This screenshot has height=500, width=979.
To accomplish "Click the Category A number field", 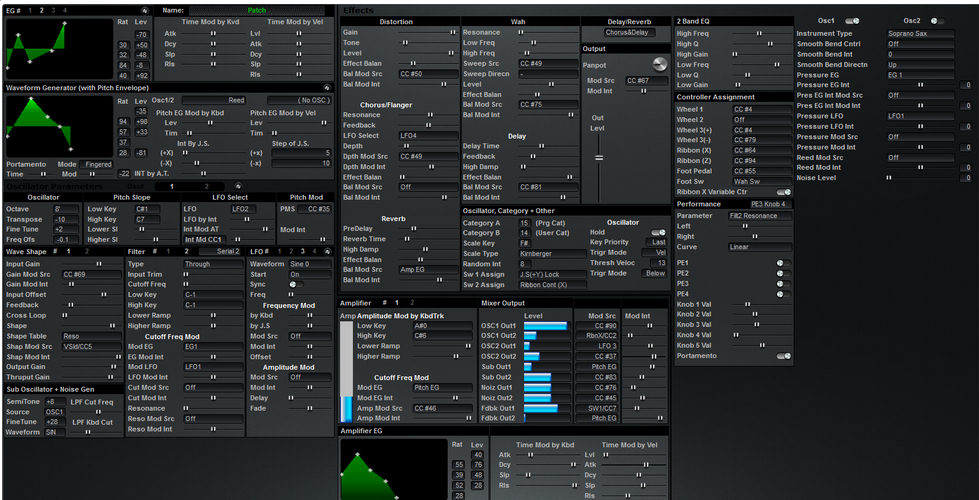I will [x=525, y=223].
